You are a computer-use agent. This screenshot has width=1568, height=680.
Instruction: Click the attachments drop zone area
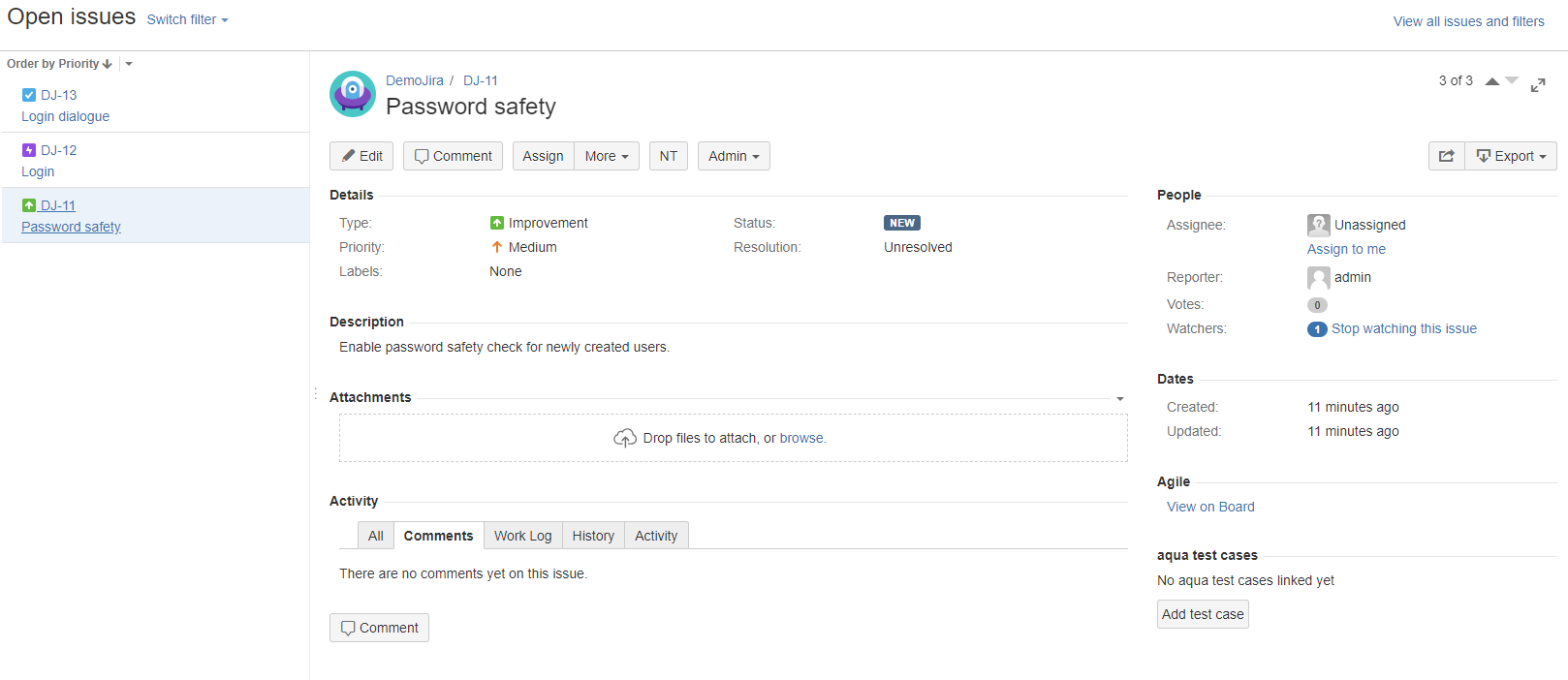point(733,438)
